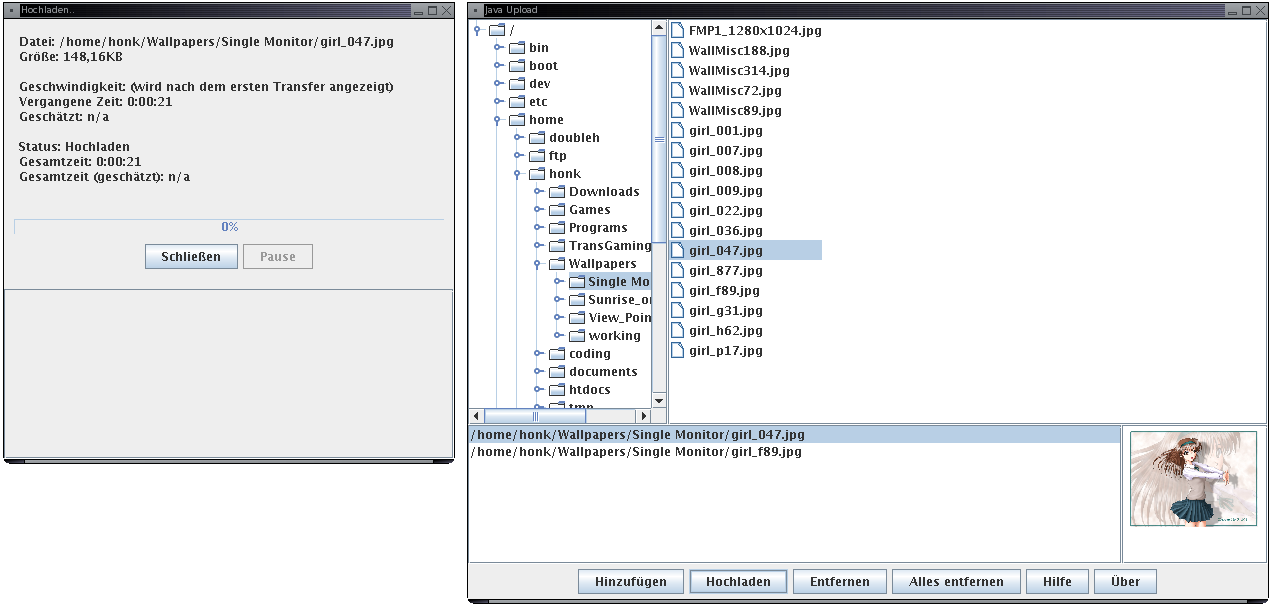Click the file icon of WallMisc188.jpg
Screen dimensions: 1272x607
coord(677,51)
